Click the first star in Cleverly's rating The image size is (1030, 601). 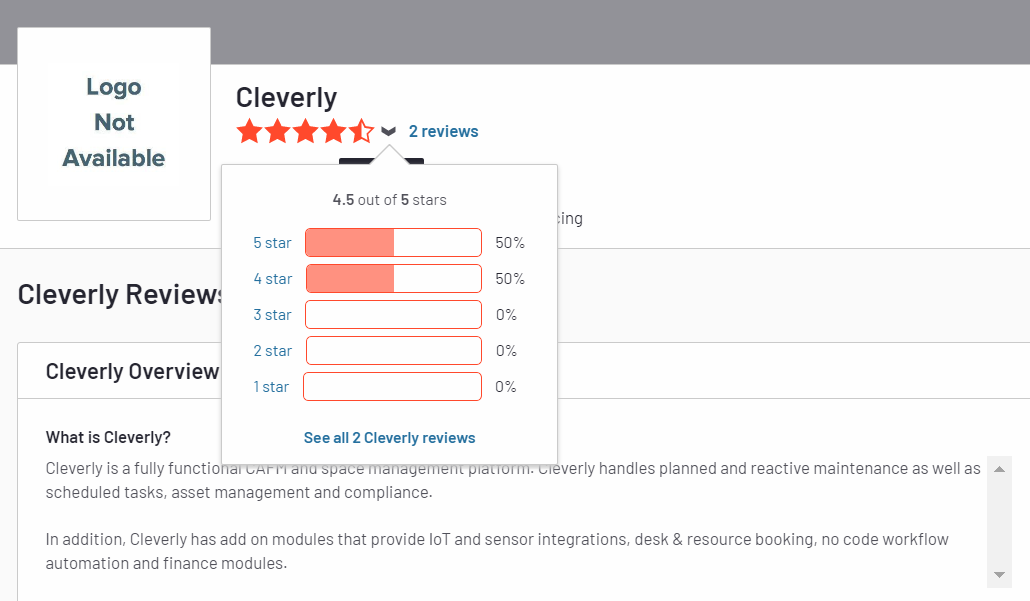(249, 130)
